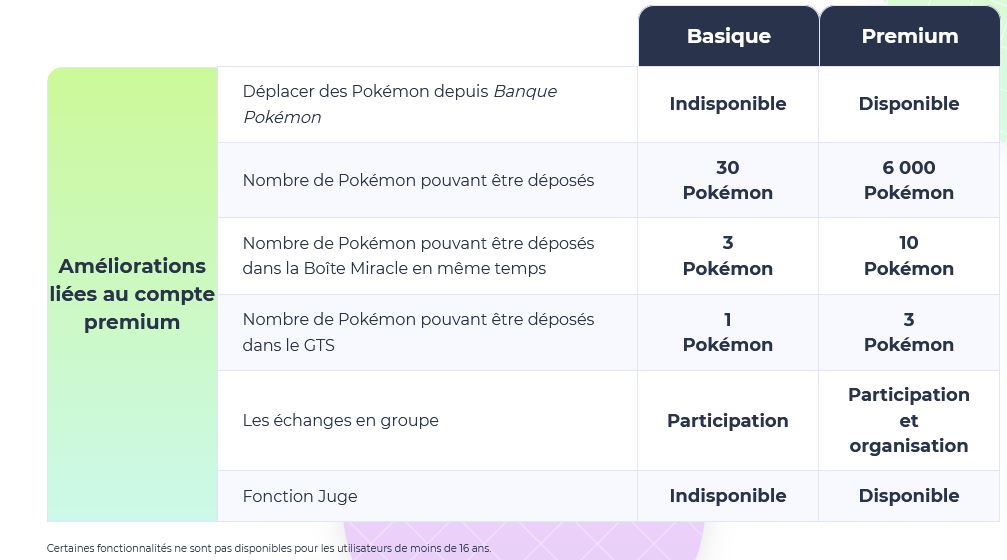The height and width of the screenshot is (560, 1007).
Task: Click the "6 000 Pokémon" Premium cell
Action: pyautogui.click(x=909, y=180)
